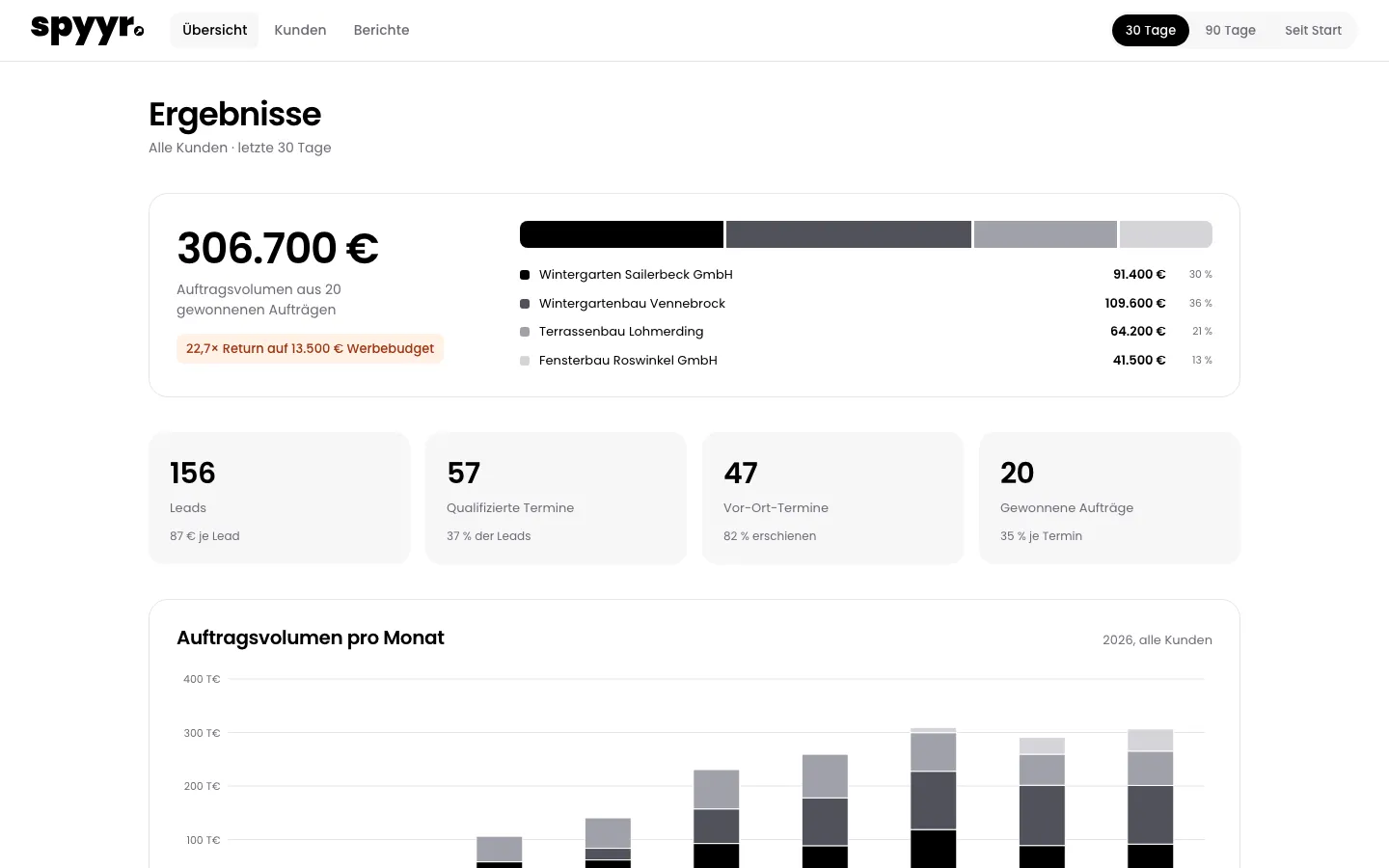The image size is (1389, 868).
Task: Go to the Berichte tab
Action: tap(381, 30)
